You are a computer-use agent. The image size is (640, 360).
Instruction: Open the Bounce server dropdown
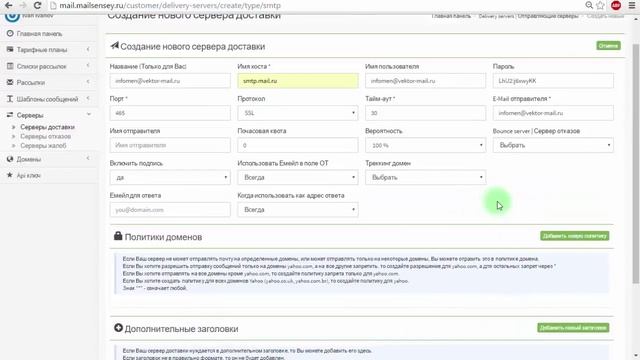pos(553,145)
